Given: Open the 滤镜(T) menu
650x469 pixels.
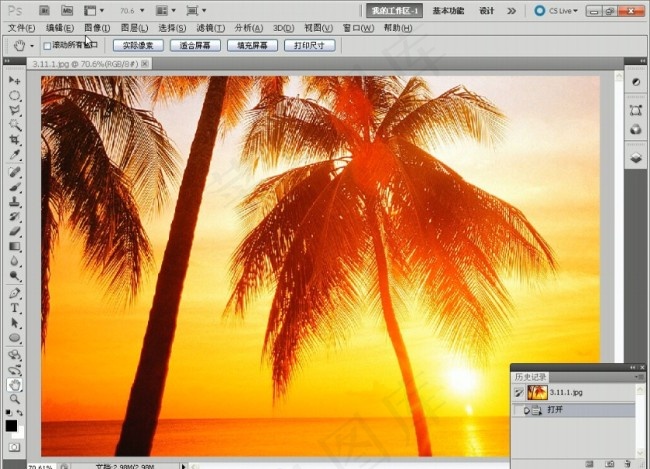Looking at the screenshot, I should [210, 28].
